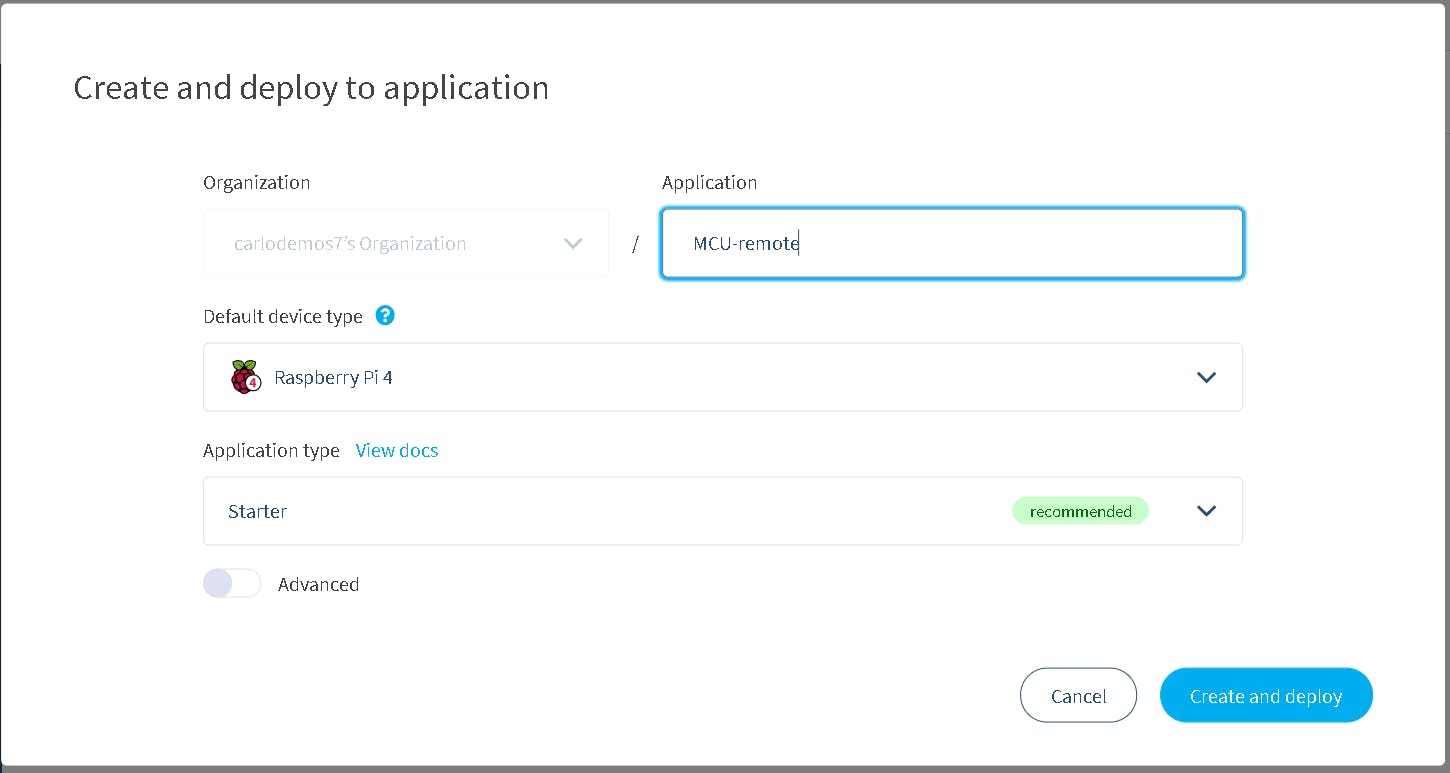Click the 'Application type' label
This screenshot has height=773, width=1450.
(x=271, y=450)
